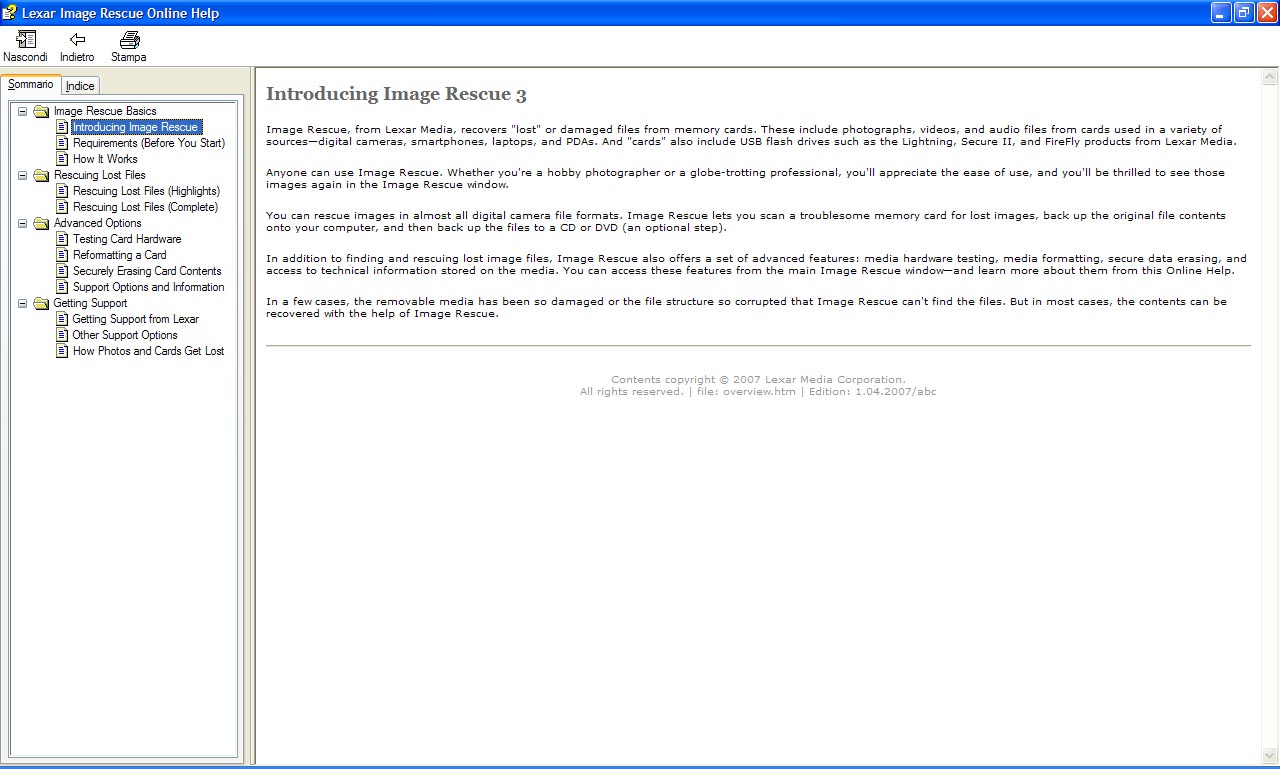Click the Advanced Options folder icon
Viewport: 1280px width, 769px height.
click(41, 223)
